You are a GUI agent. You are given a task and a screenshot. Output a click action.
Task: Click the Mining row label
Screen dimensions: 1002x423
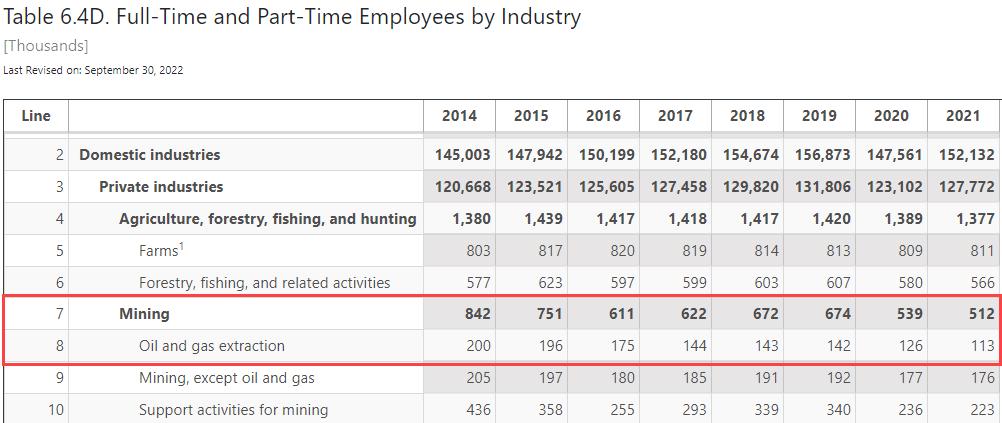click(x=144, y=314)
